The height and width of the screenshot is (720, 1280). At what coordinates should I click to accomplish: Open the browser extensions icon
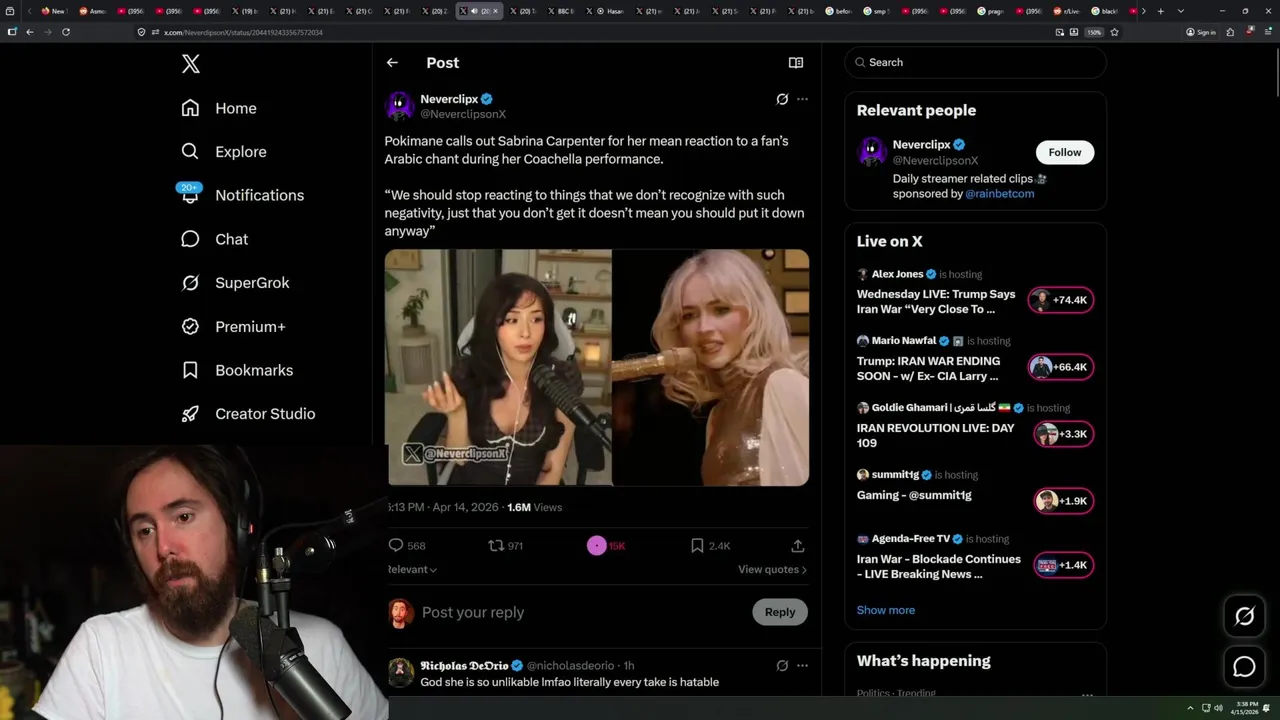point(1230,32)
